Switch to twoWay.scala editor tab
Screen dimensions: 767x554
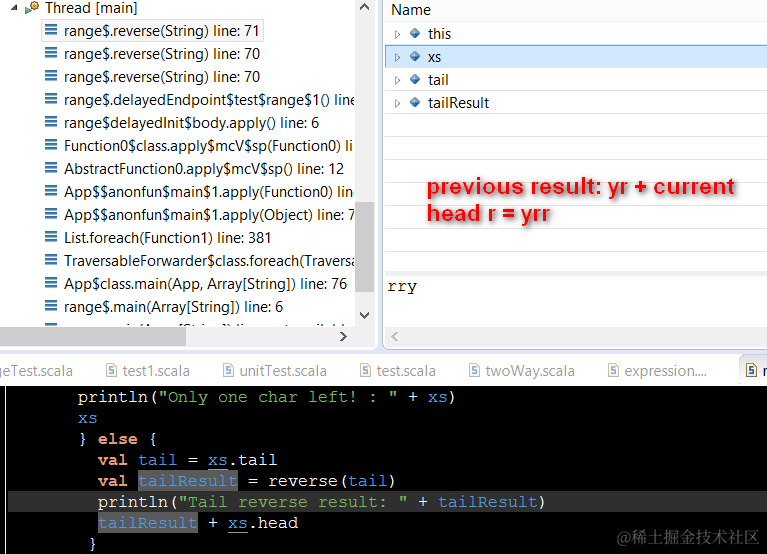pyautogui.click(x=522, y=371)
